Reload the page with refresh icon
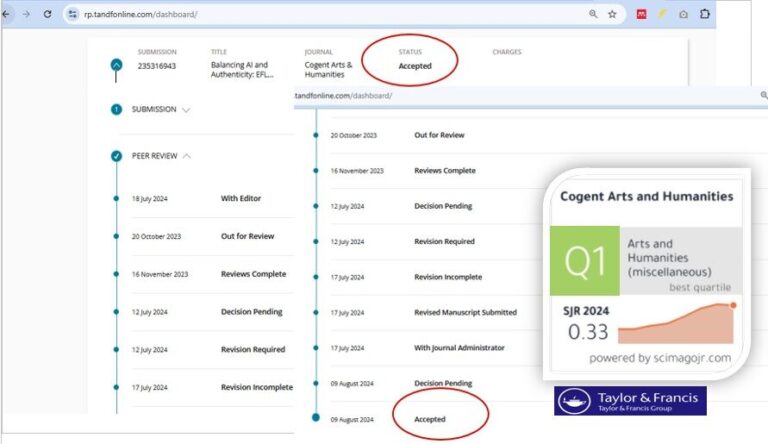The height and width of the screenshot is (444, 768). point(47,14)
